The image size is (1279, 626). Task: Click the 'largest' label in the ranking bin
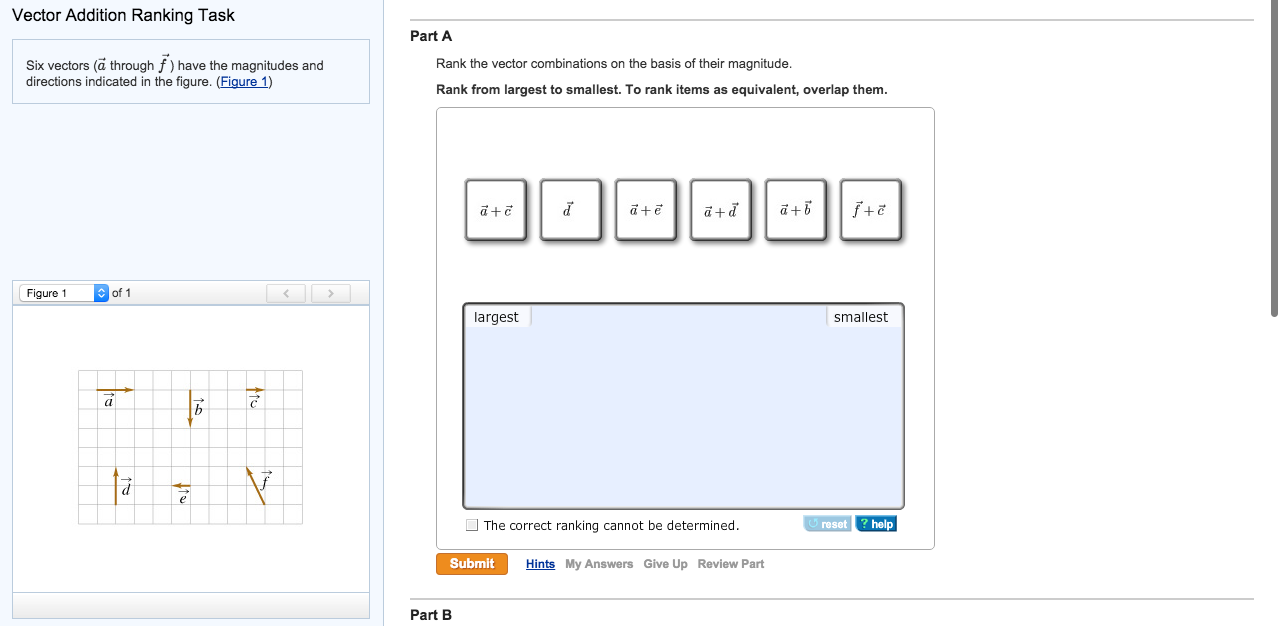(497, 316)
